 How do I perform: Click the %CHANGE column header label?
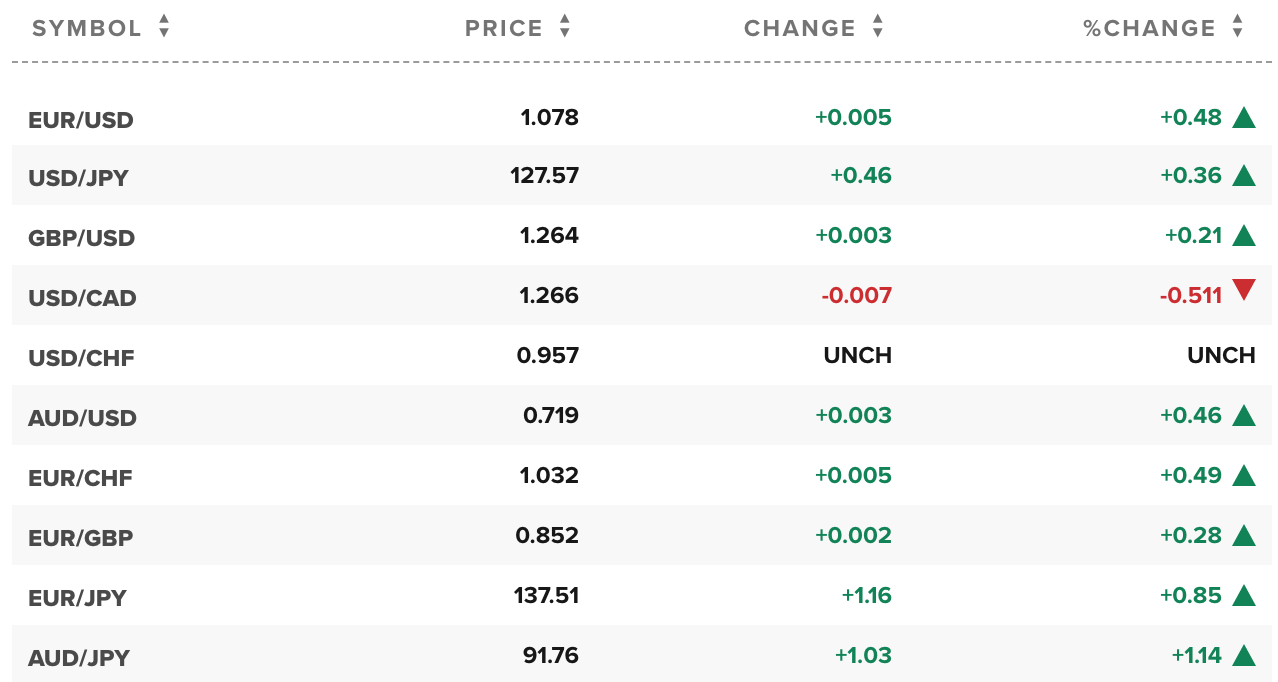point(1150,28)
